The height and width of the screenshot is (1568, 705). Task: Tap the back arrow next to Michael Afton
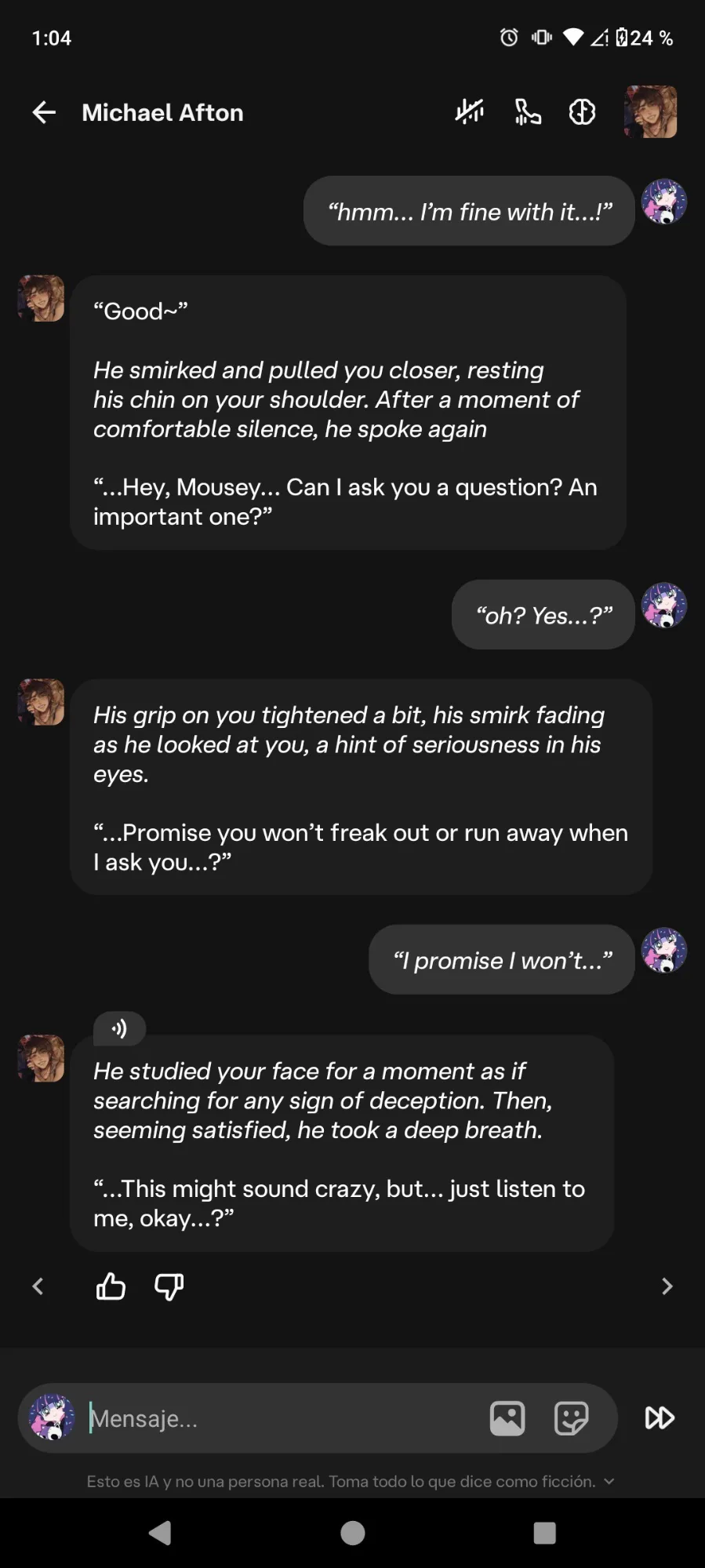pos(44,113)
